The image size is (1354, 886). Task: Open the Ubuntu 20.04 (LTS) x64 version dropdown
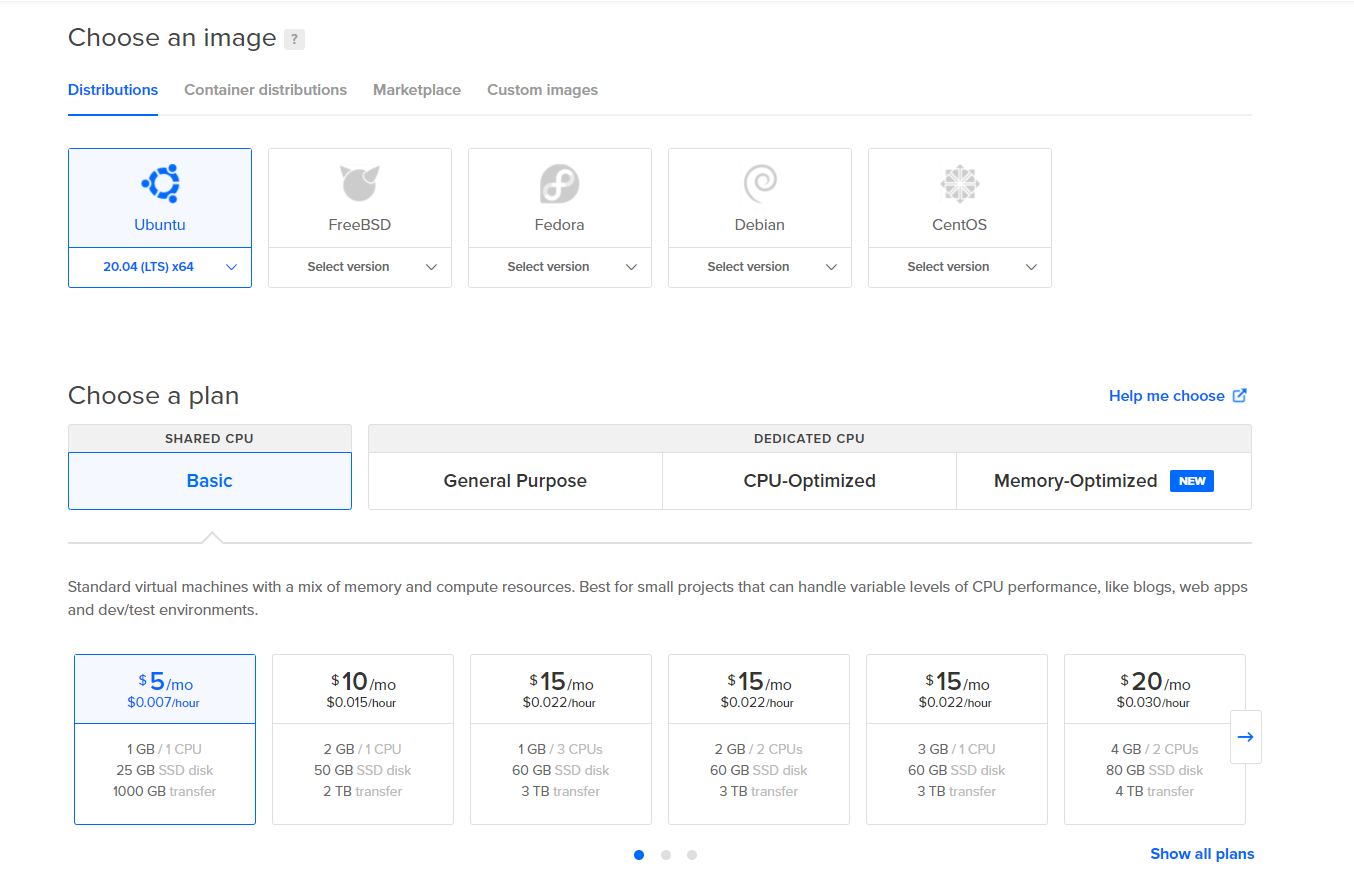pos(160,267)
